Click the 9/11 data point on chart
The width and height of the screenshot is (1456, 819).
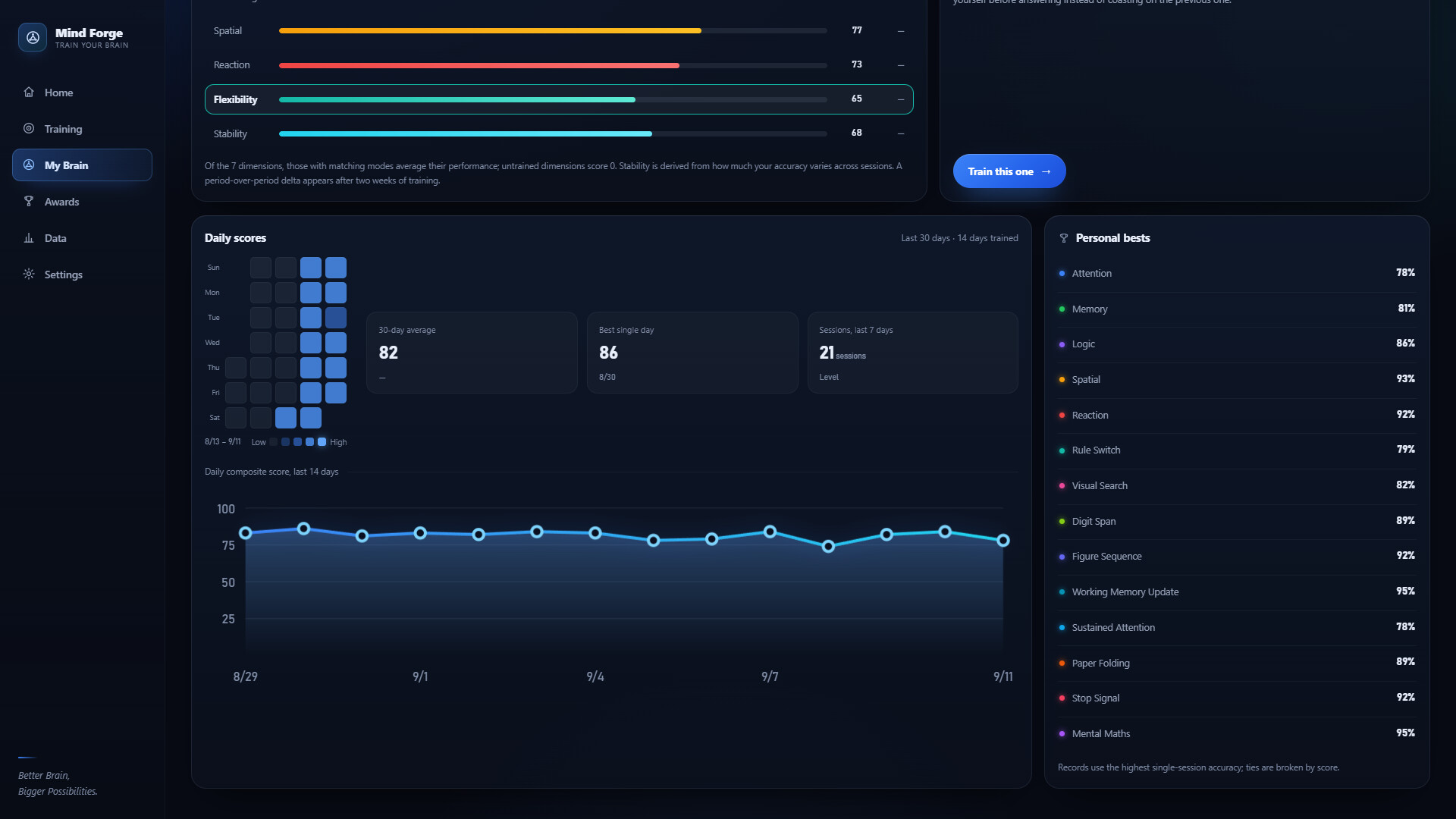[x=1003, y=541]
